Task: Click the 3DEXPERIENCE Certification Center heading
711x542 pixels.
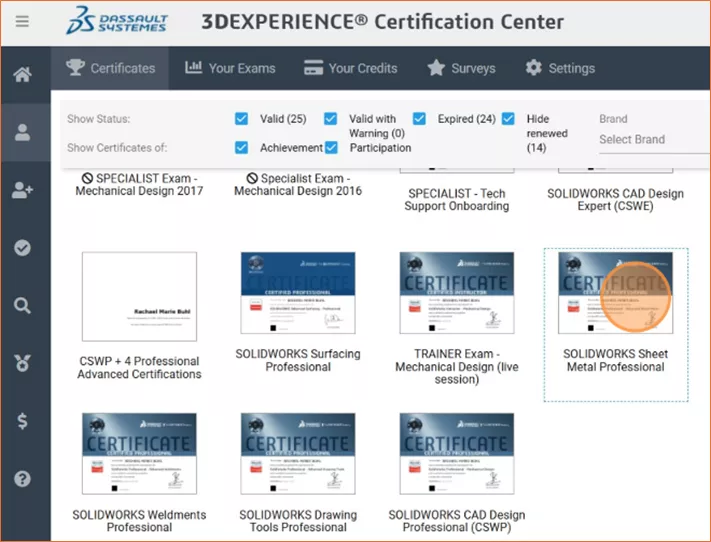Action: pos(382,22)
